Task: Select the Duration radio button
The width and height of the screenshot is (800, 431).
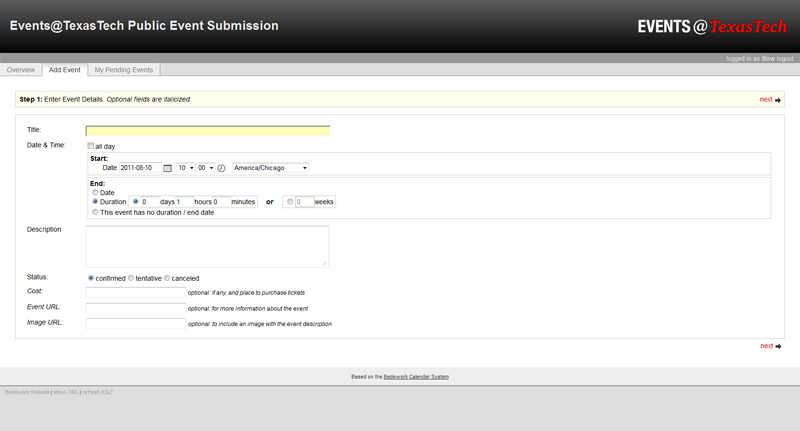Action: (x=95, y=201)
